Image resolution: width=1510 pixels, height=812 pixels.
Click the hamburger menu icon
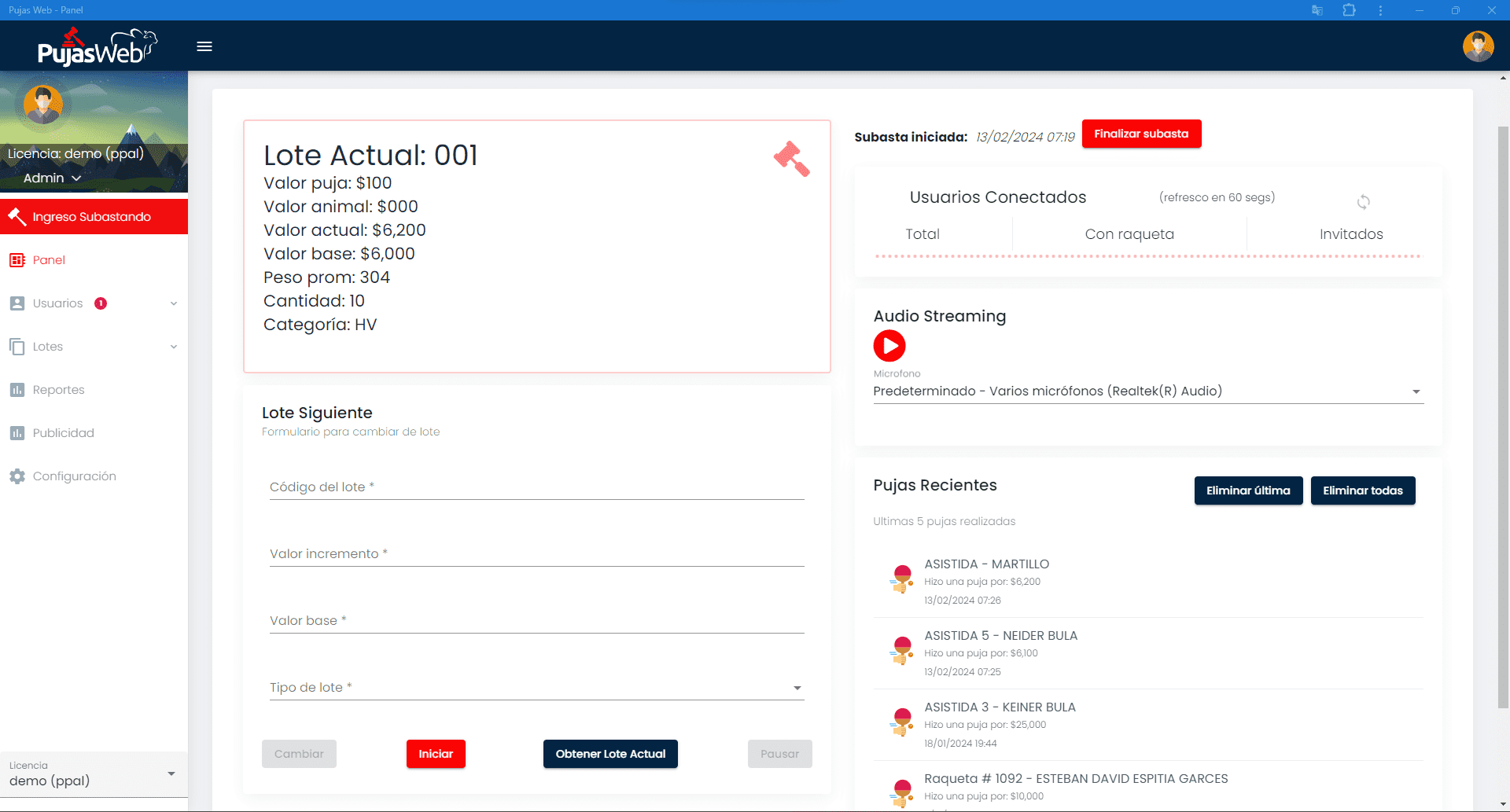204,46
